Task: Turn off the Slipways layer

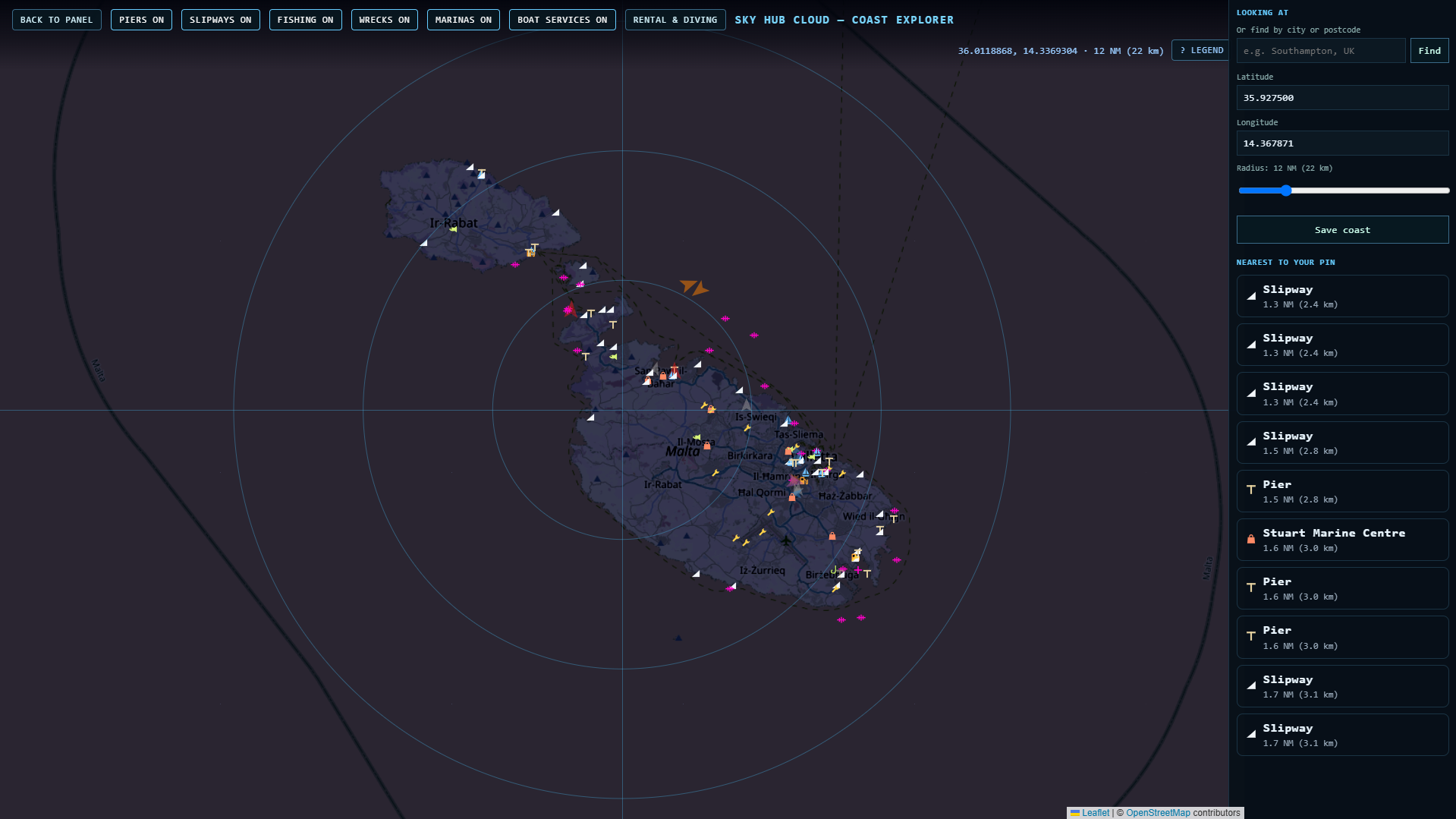Action: [220, 20]
